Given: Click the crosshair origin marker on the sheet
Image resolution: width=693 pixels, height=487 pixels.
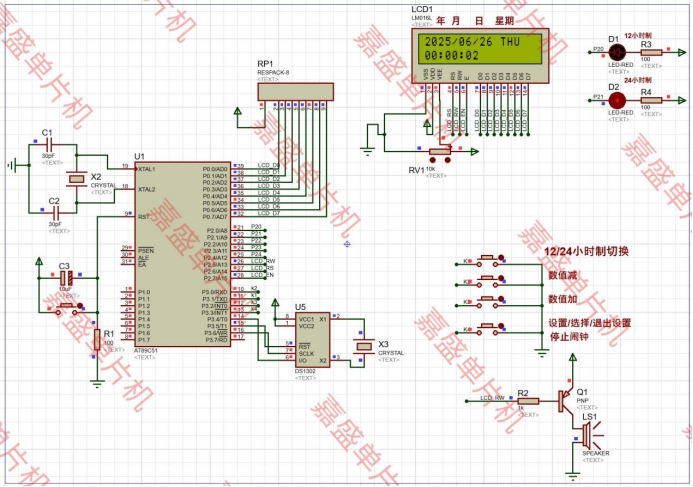Looking at the screenshot, I should pos(347,244).
